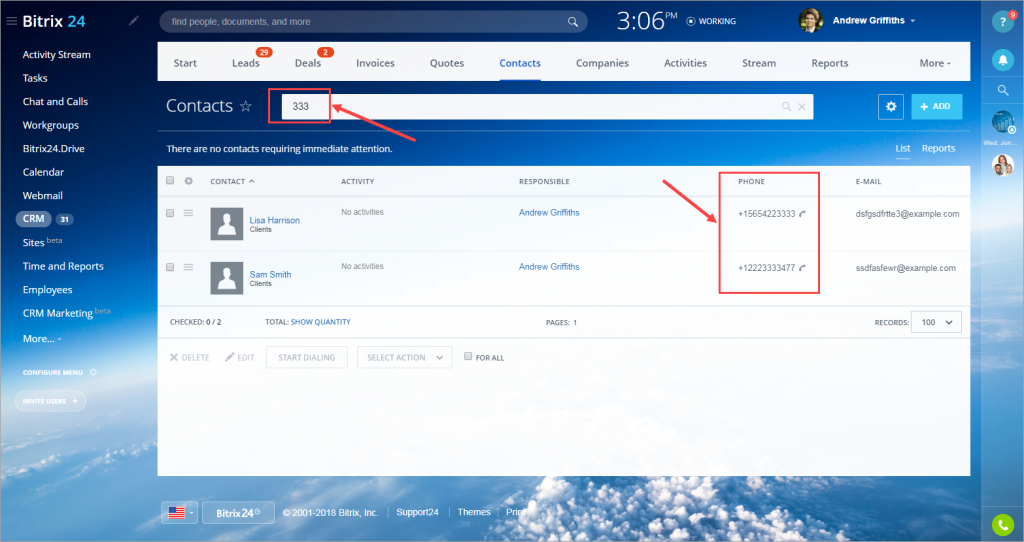
Task: Open the group chat avatar in right panel
Action: pos(1002,165)
